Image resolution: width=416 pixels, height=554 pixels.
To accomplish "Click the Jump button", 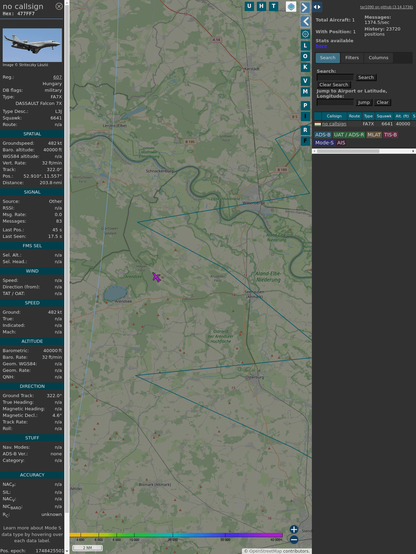I will point(364,102).
